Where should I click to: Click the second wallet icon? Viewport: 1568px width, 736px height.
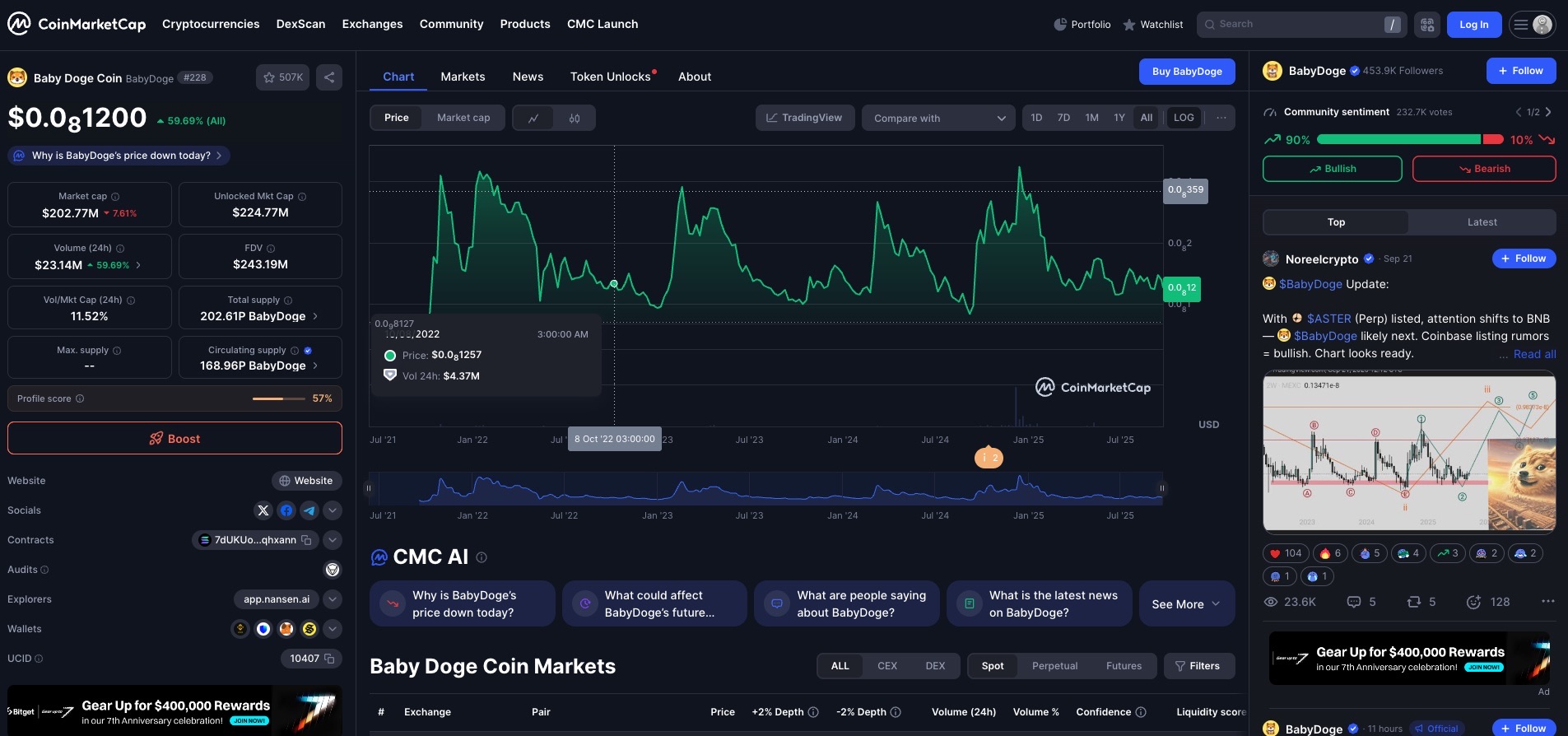coord(263,629)
